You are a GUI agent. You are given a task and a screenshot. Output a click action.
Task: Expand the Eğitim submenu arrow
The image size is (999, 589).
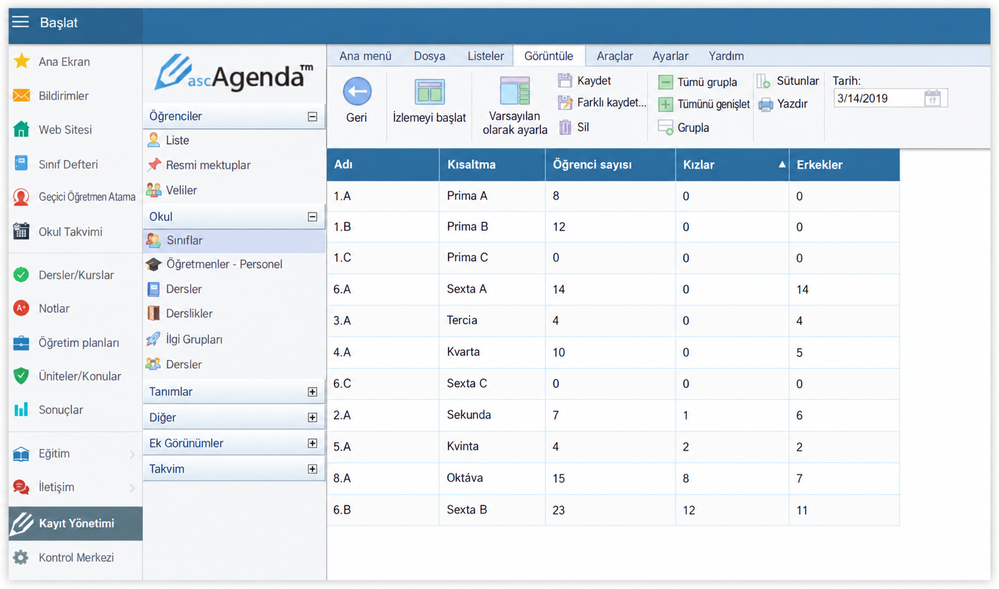132,454
